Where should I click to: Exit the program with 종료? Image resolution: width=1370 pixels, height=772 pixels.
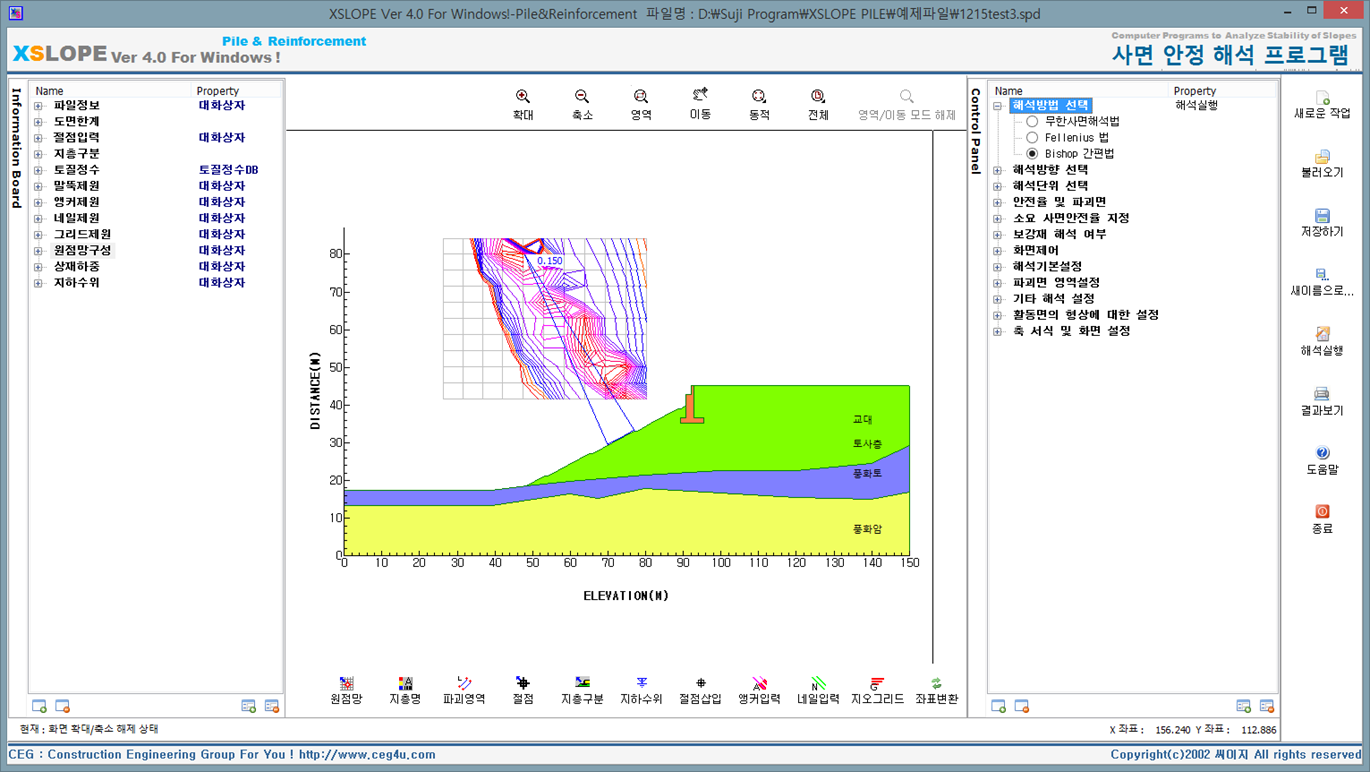pyautogui.click(x=1322, y=520)
